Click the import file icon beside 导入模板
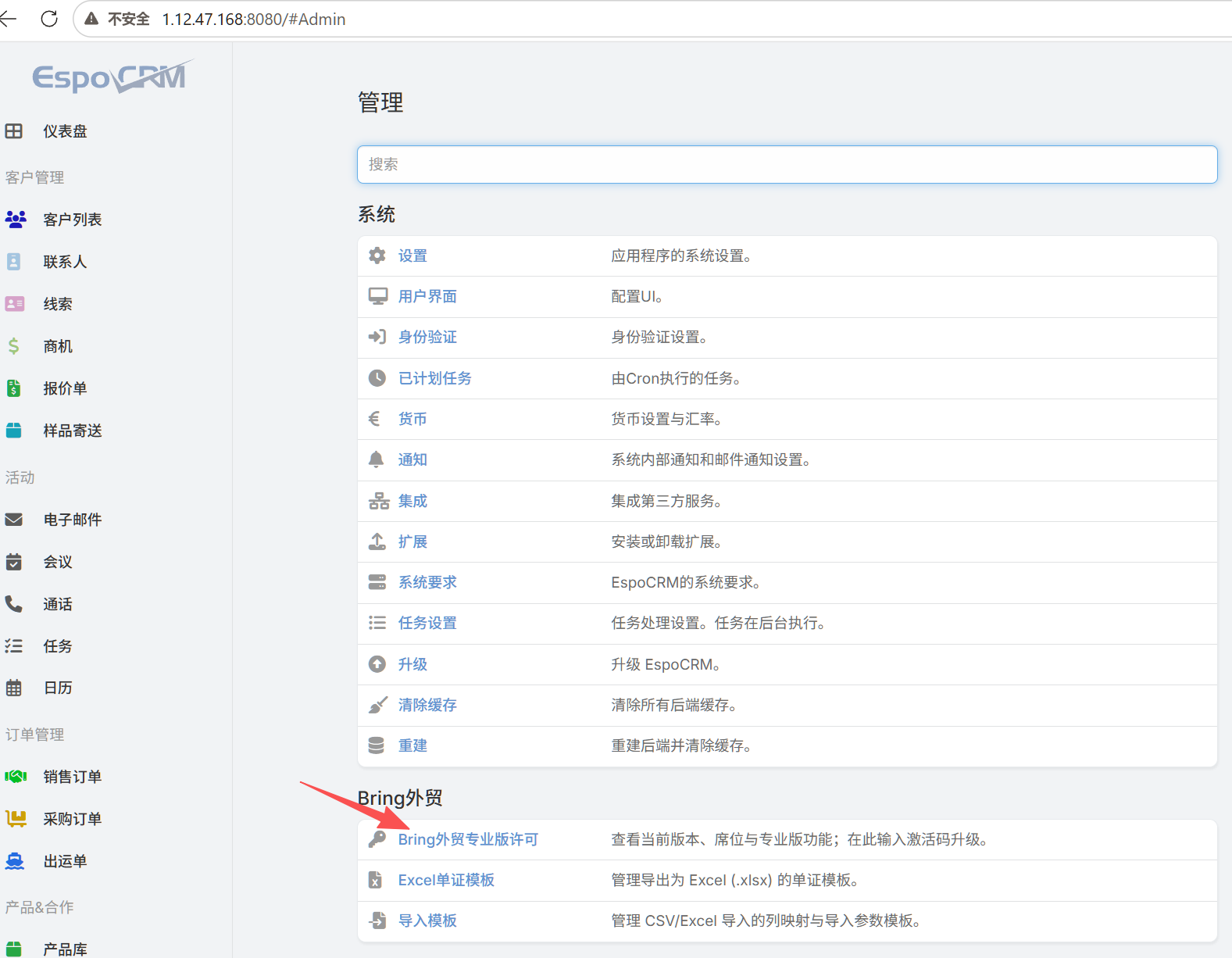 pyautogui.click(x=377, y=920)
